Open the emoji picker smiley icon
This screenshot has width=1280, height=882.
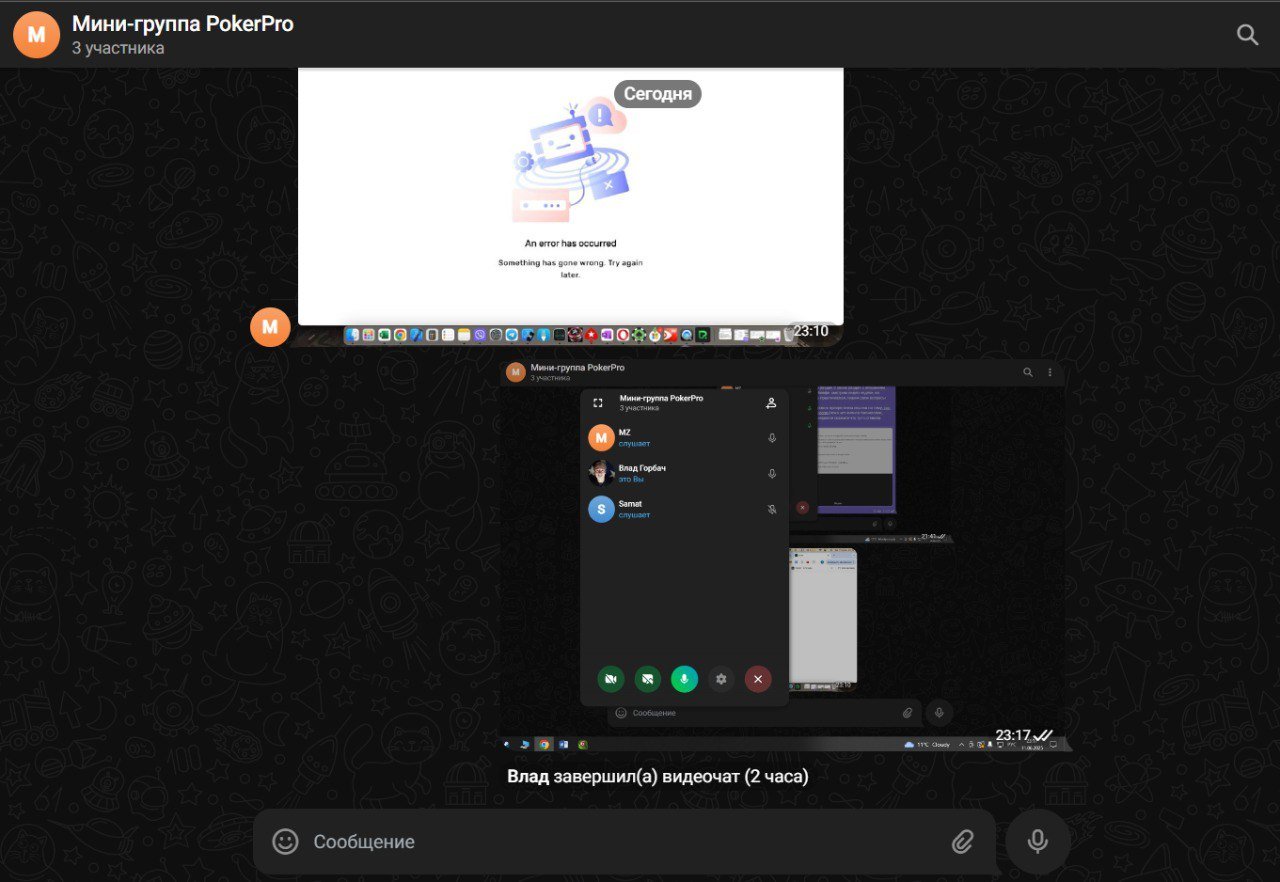point(286,841)
